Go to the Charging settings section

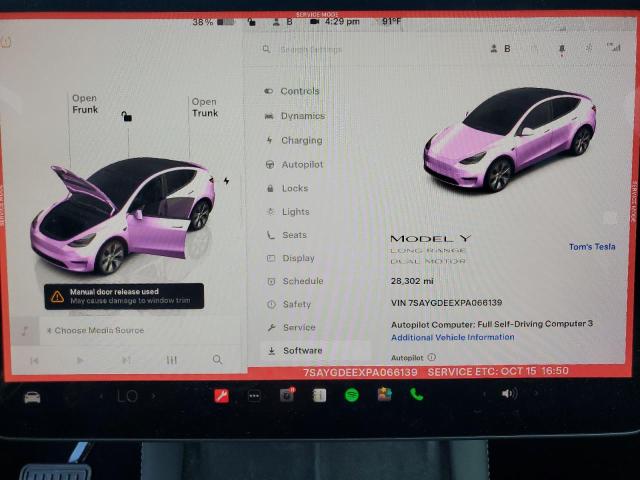pyautogui.click(x=301, y=141)
